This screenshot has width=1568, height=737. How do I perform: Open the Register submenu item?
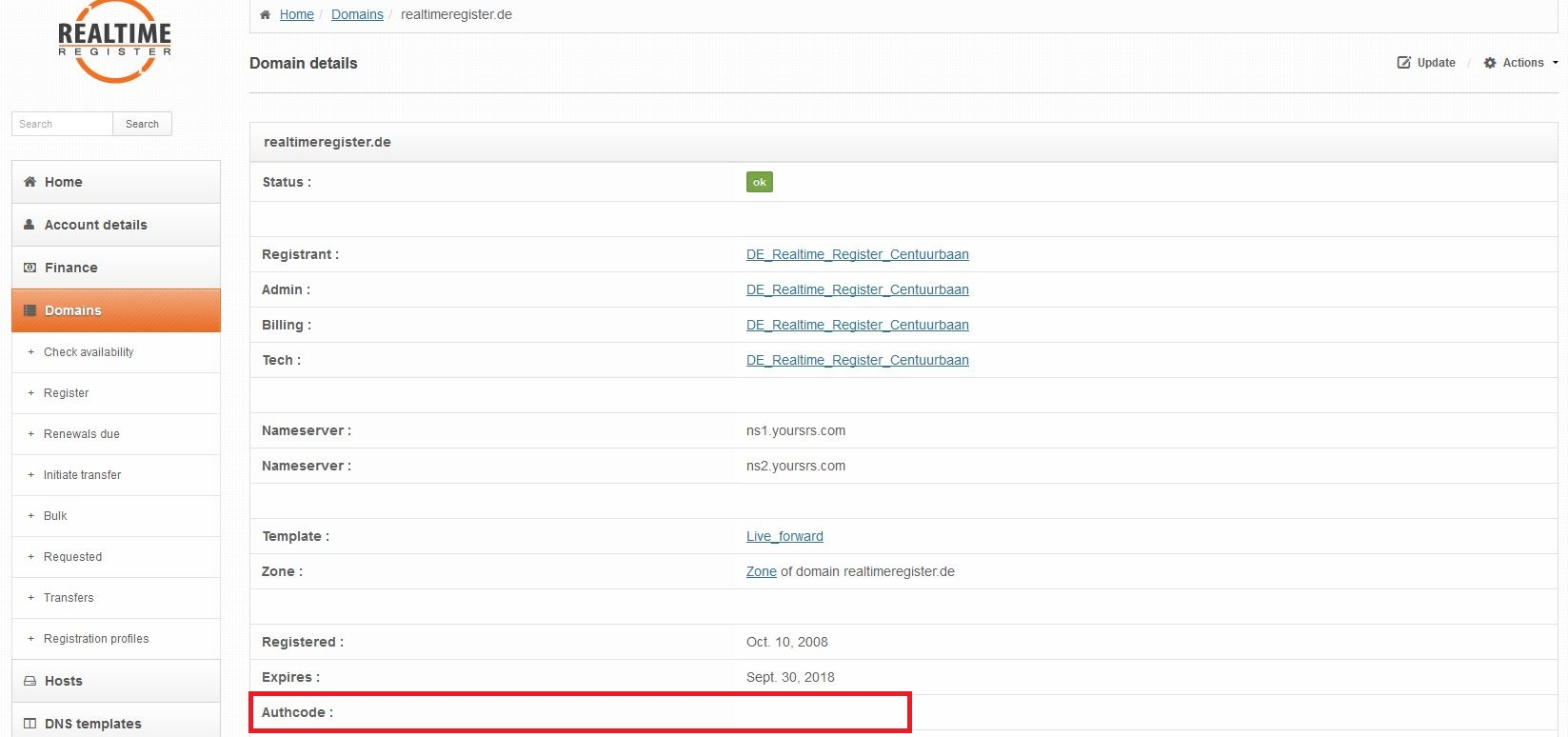pos(66,393)
